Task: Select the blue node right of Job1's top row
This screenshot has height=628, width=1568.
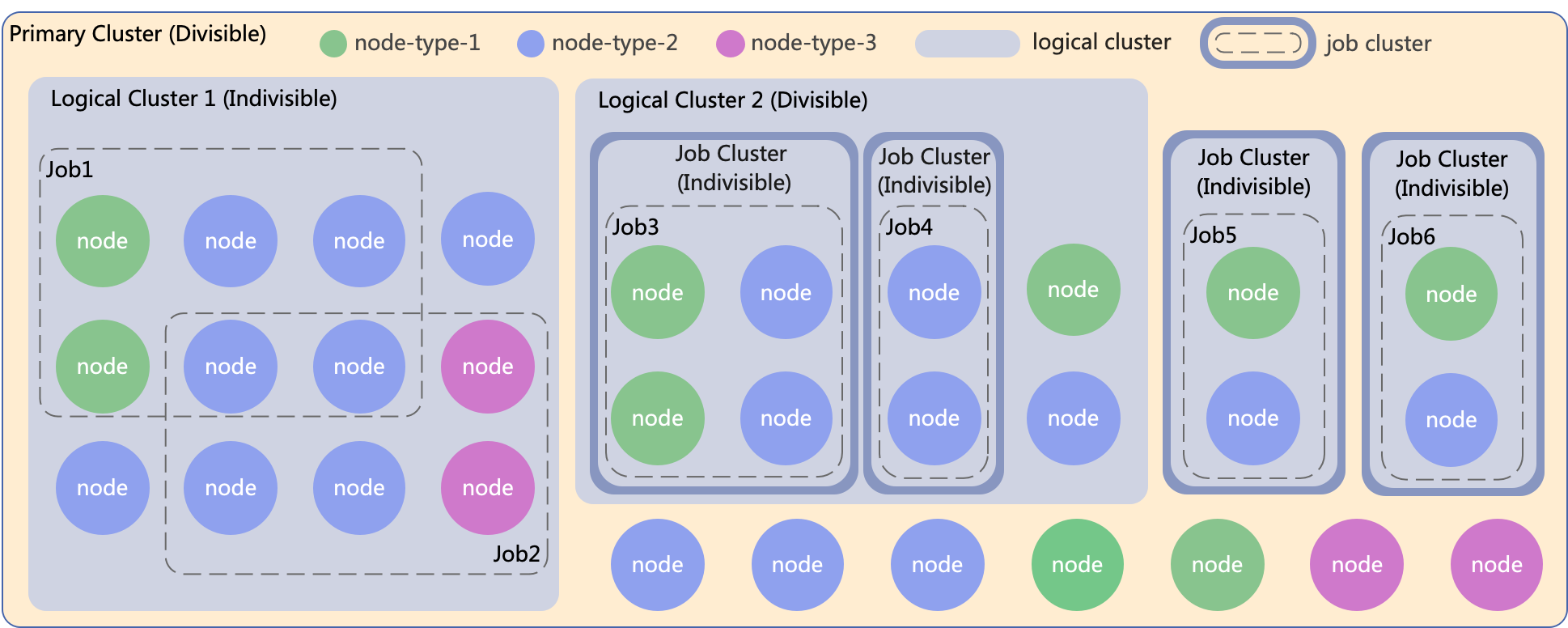Action: coord(488,240)
